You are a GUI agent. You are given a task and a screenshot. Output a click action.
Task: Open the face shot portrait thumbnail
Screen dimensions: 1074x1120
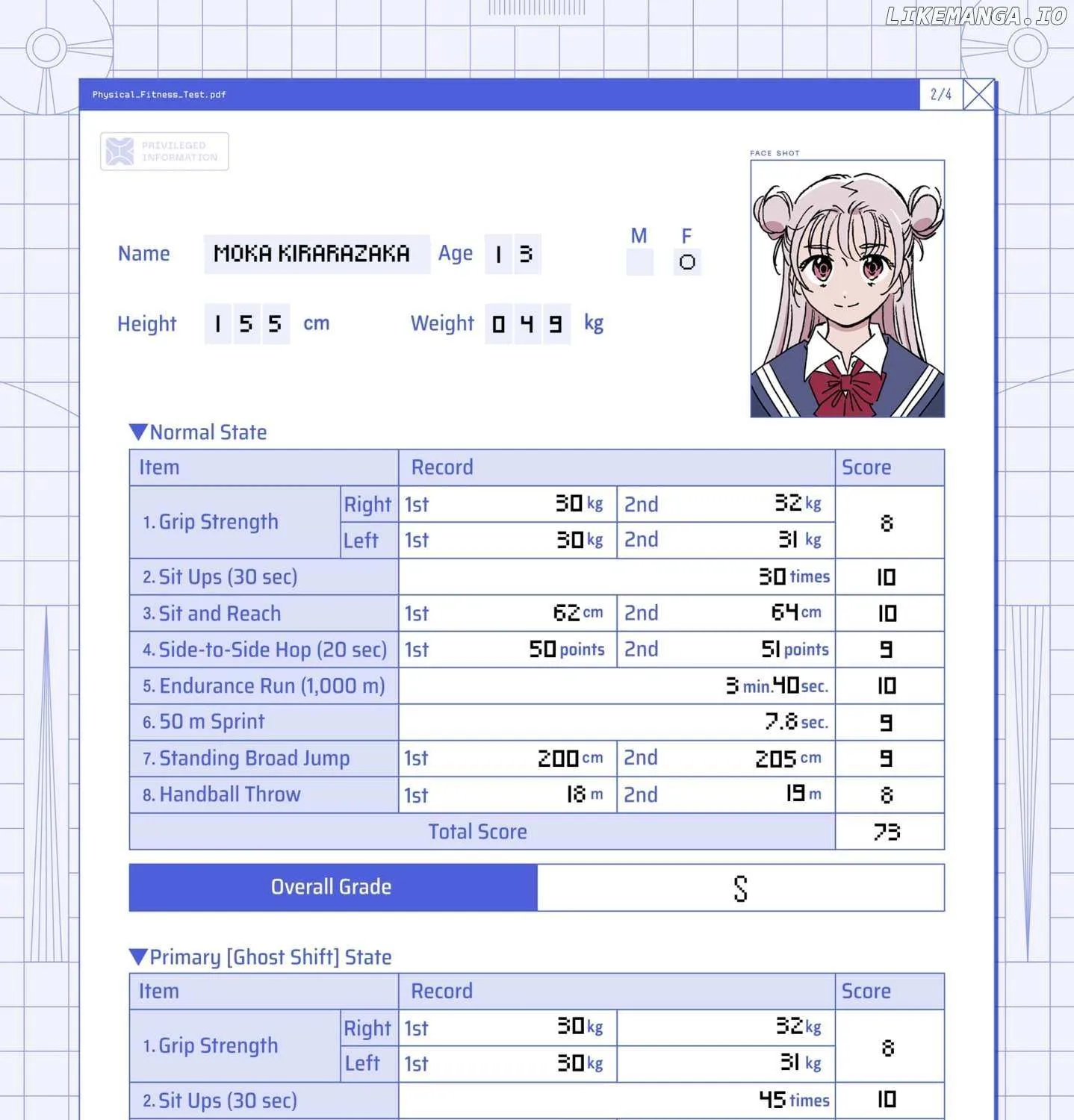pyautogui.click(x=848, y=289)
